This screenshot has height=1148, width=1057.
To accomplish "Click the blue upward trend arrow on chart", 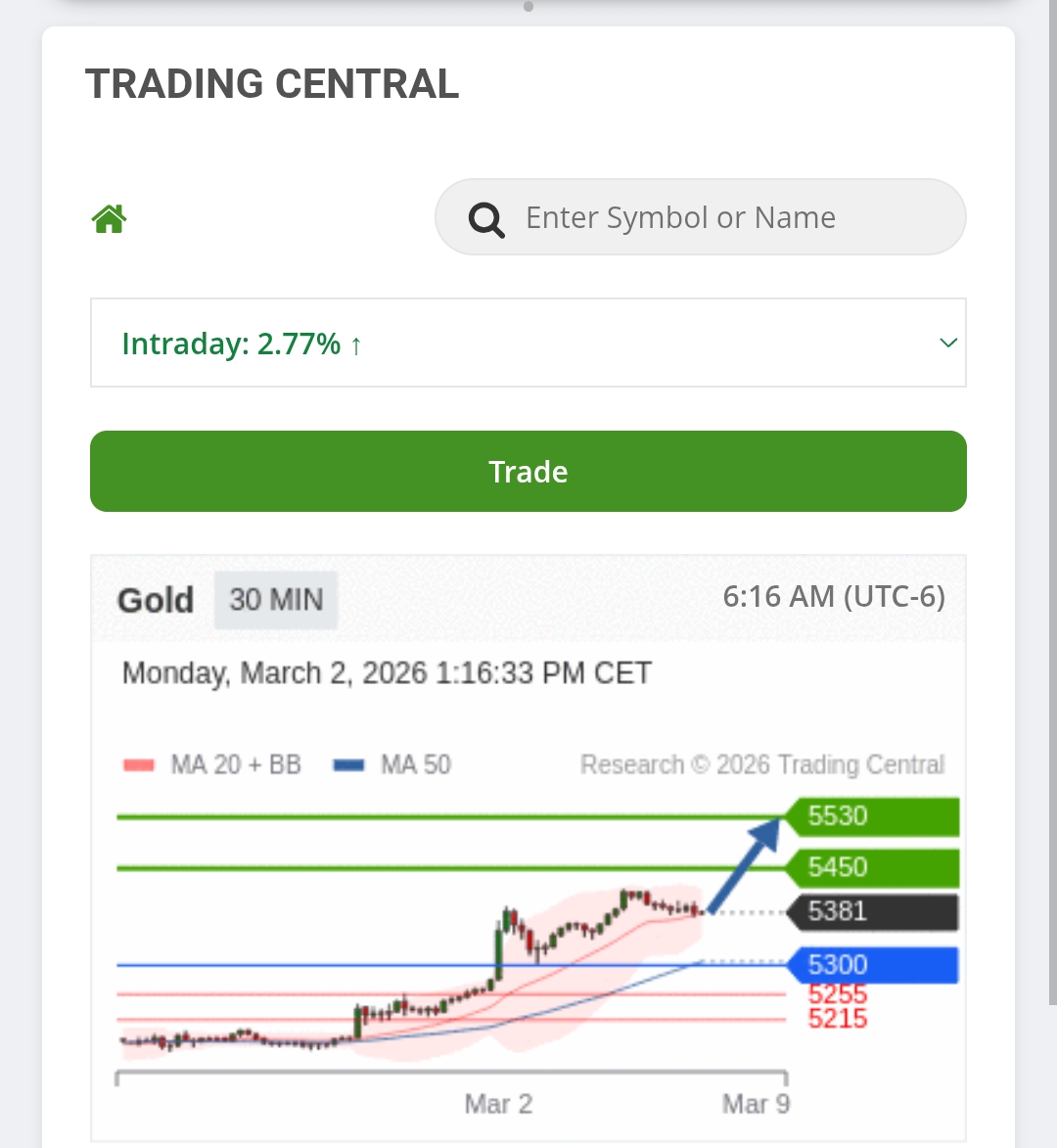I will [743, 866].
